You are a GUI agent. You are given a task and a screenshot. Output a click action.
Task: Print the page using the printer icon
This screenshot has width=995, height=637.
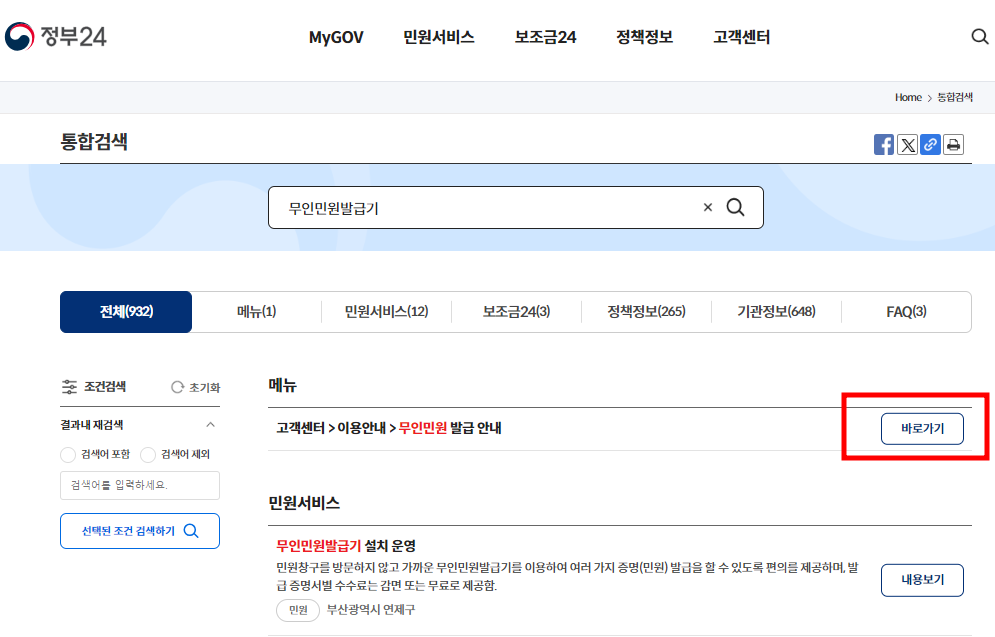[952, 144]
